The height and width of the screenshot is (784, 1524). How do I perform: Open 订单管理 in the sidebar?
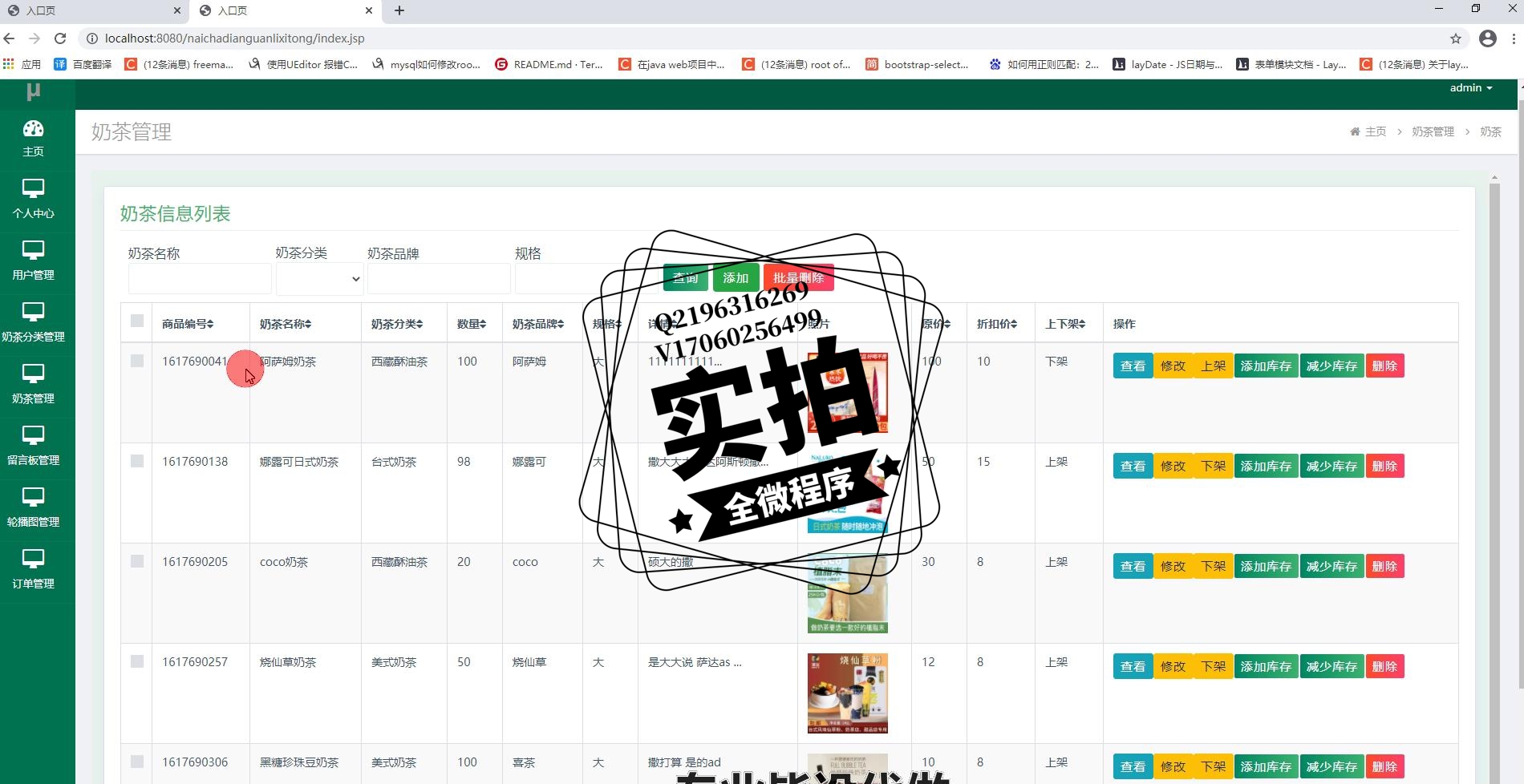point(33,570)
